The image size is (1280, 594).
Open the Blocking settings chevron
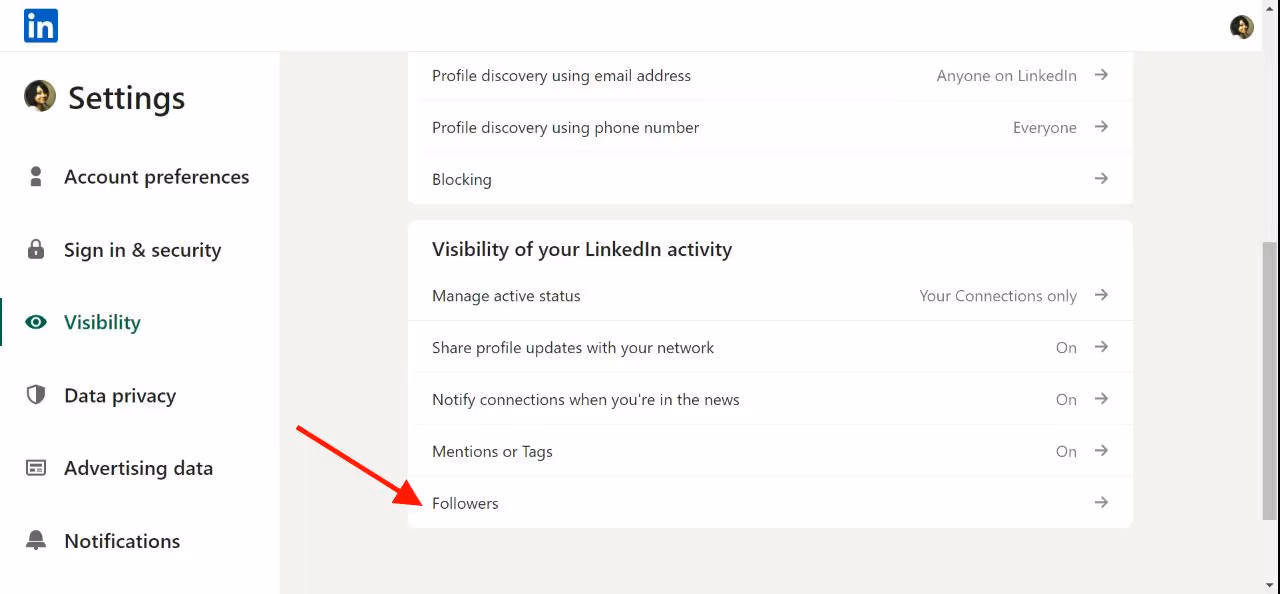(1100, 178)
